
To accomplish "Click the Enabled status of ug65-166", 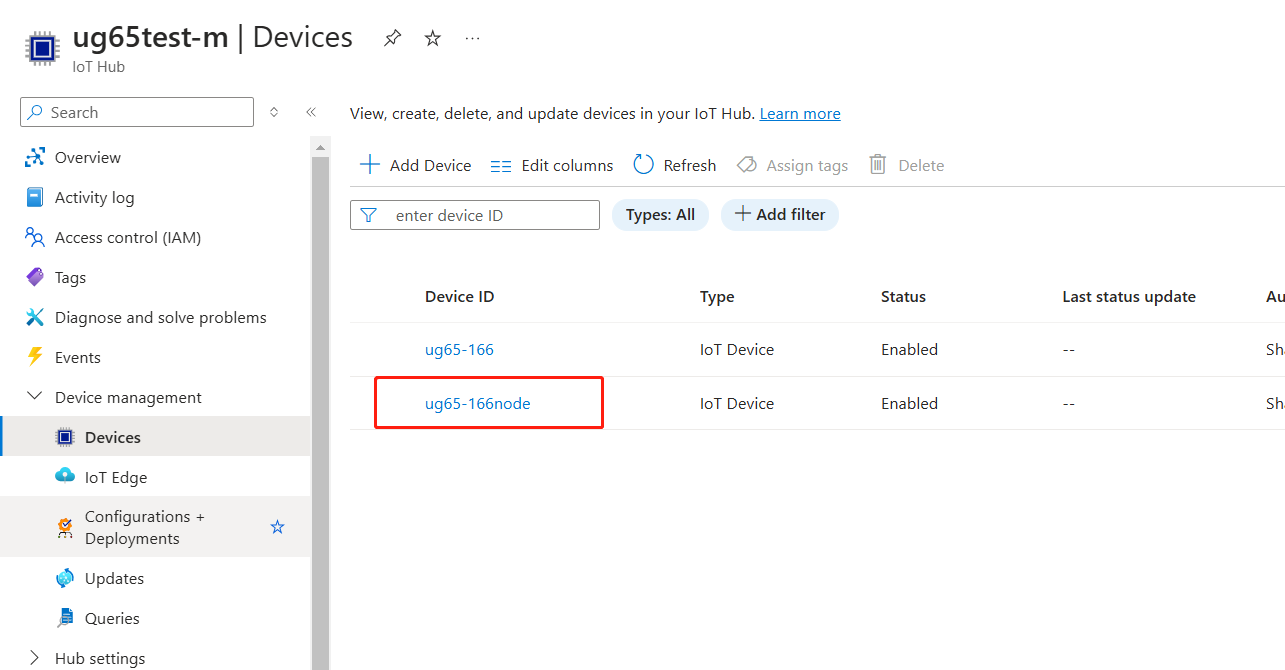I will [x=909, y=350].
